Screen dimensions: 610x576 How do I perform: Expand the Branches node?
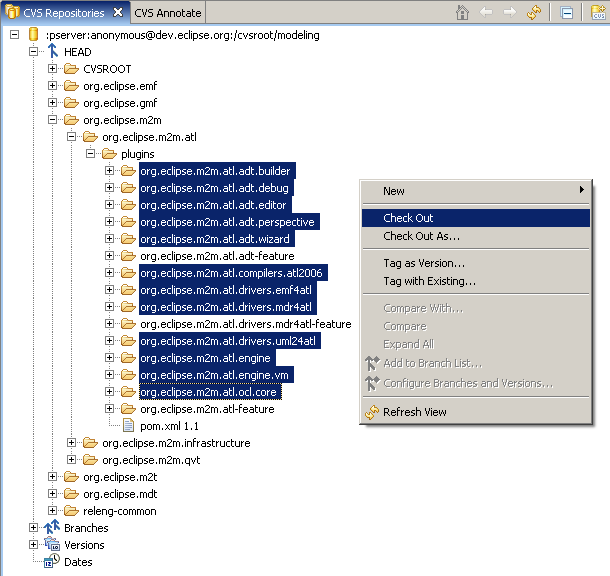[33, 527]
